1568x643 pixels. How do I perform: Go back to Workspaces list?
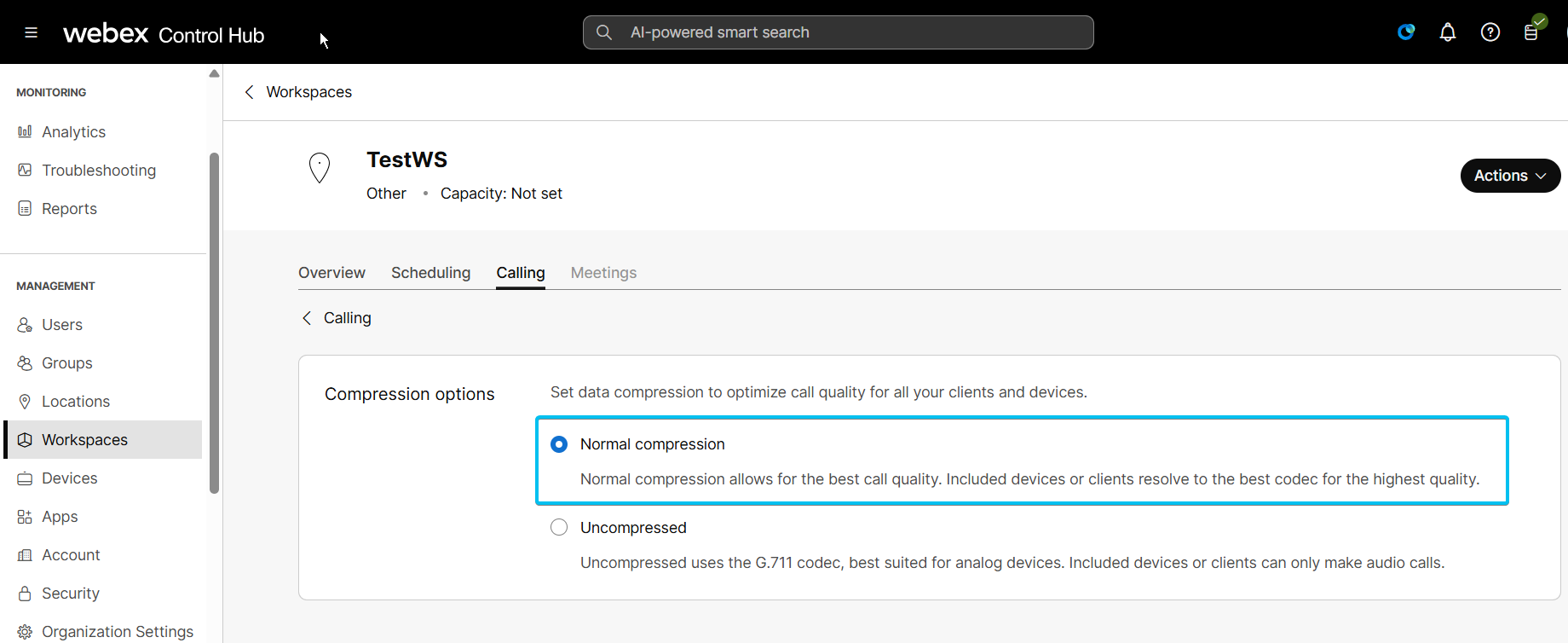point(250,92)
